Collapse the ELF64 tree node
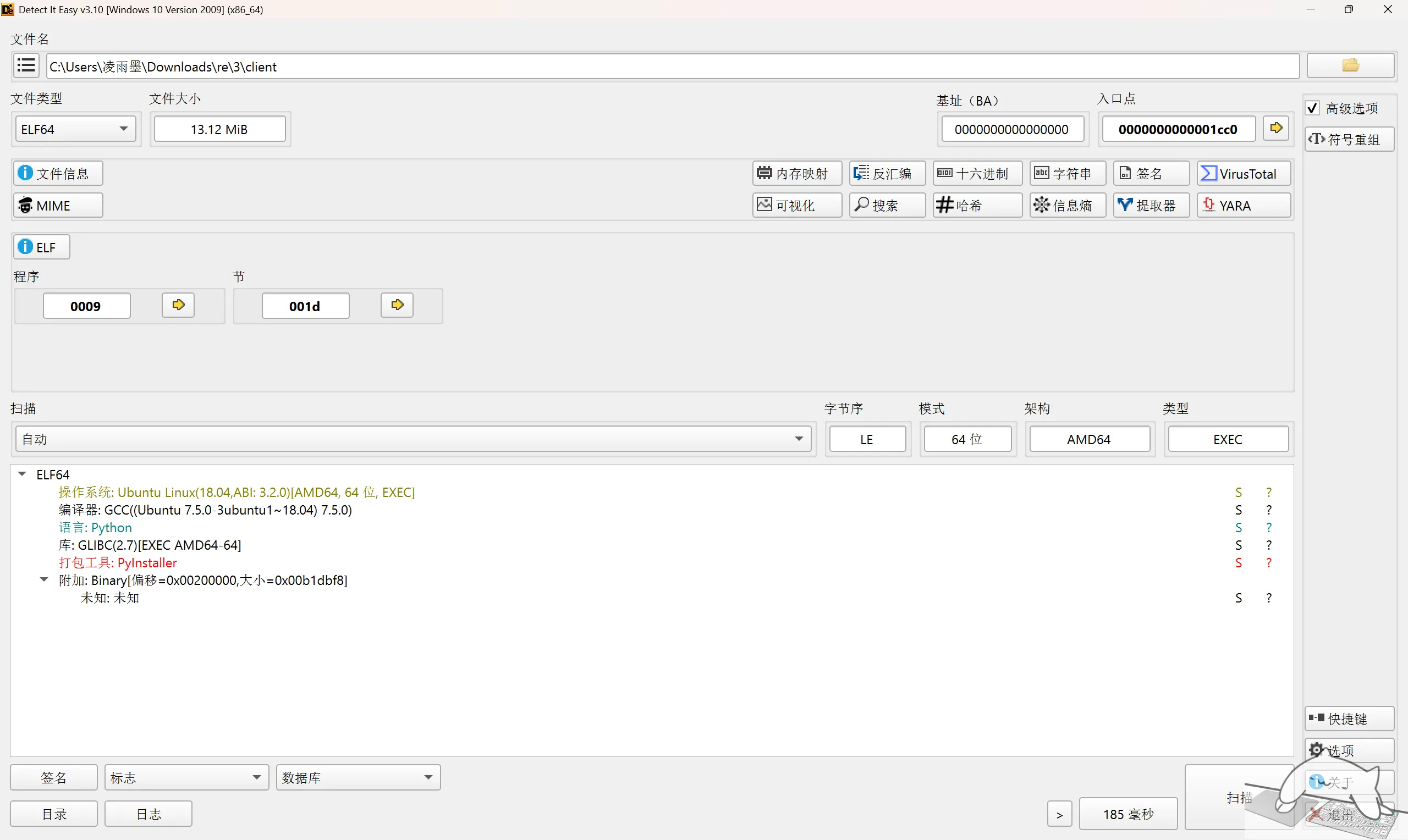The width and height of the screenshot is (1408, 840). [x=22, y=474]
